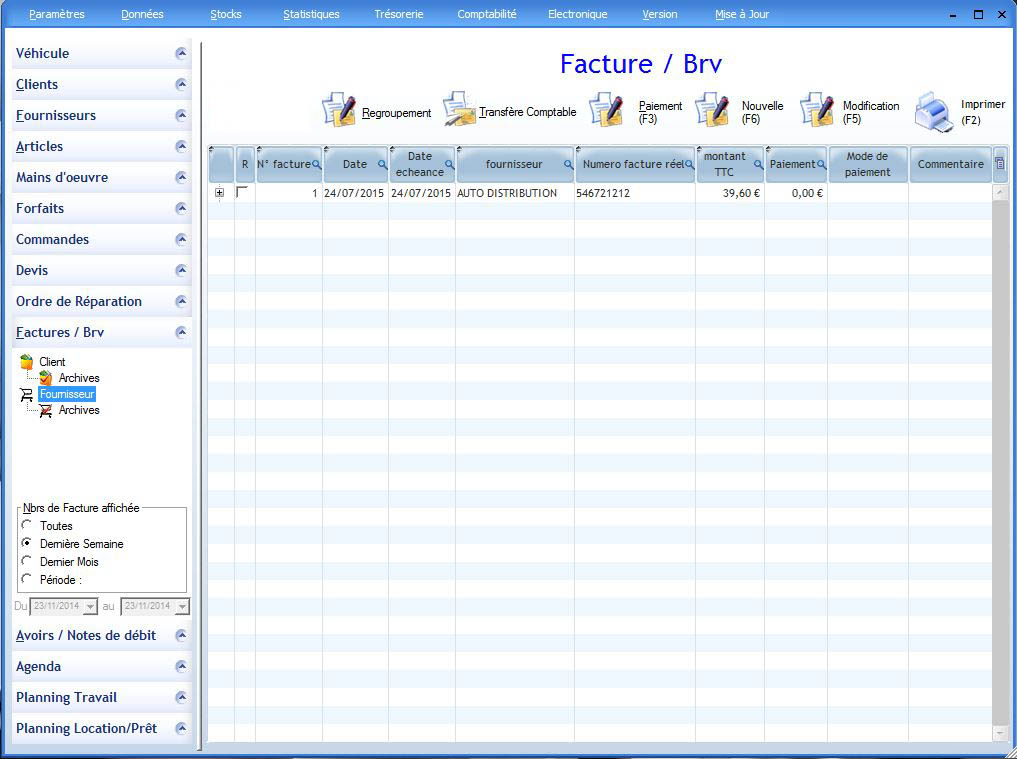Open the Planning Location/Prêt section
This screenshot has width=1017, height=759.
[x=102, y=729]
